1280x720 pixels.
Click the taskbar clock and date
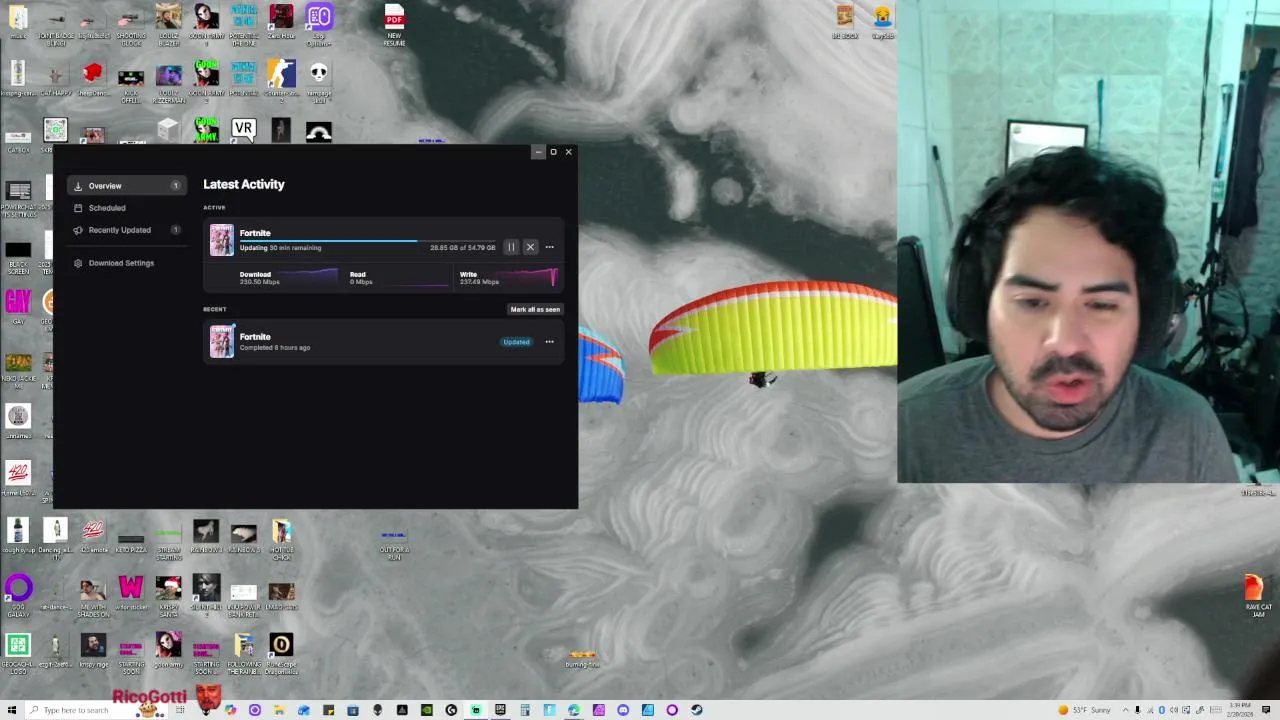click(1240, 710)
